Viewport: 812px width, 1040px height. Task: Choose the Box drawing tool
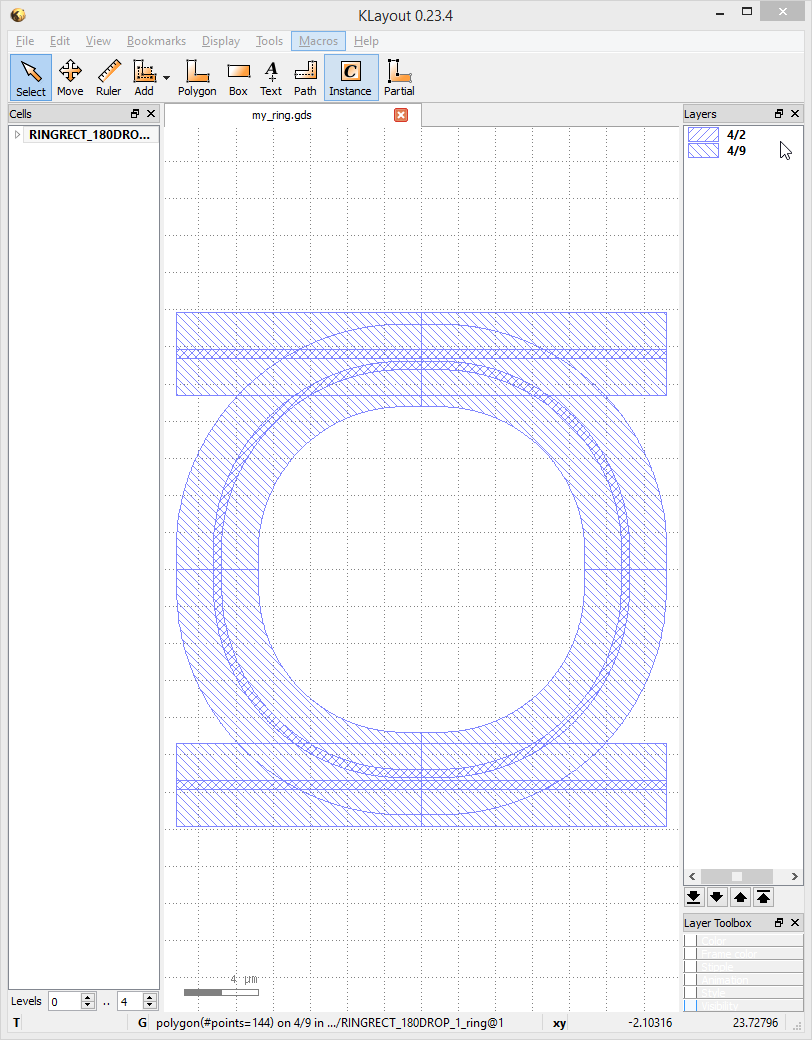238,78
